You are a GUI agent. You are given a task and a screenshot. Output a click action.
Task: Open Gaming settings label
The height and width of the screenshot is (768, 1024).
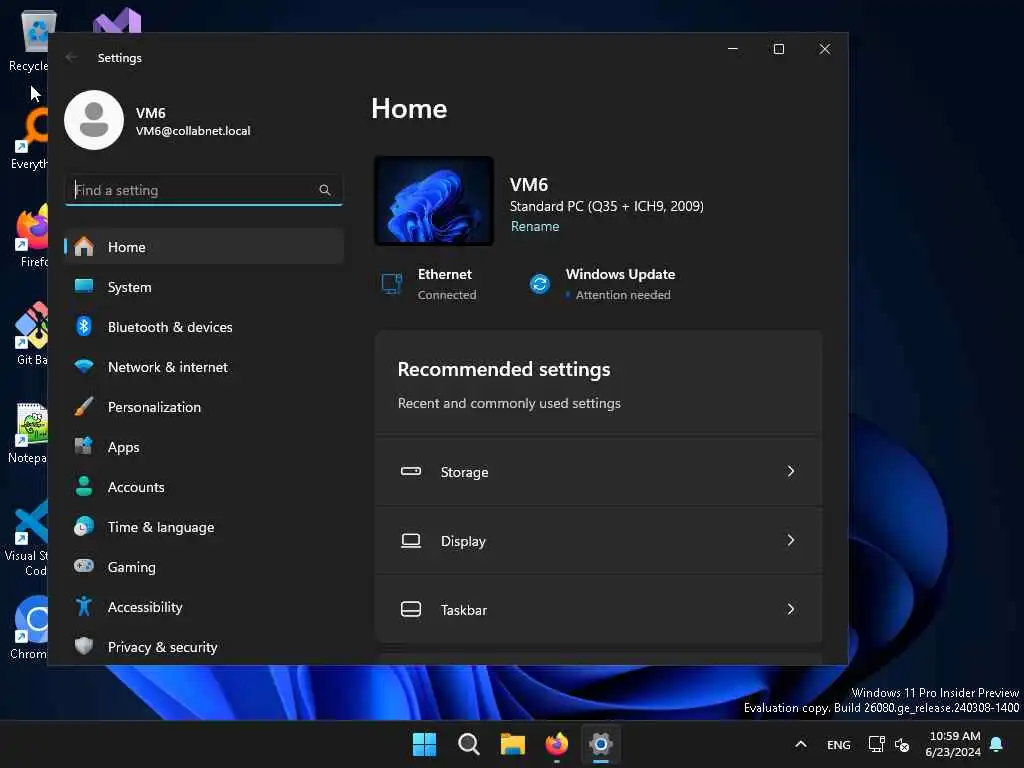tap(131, 567)
